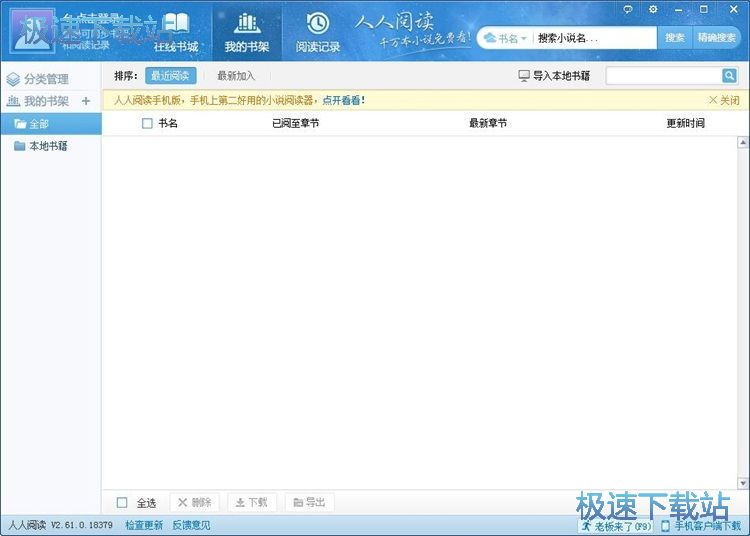Click the 最新章节 column header

tap(488, 123)
